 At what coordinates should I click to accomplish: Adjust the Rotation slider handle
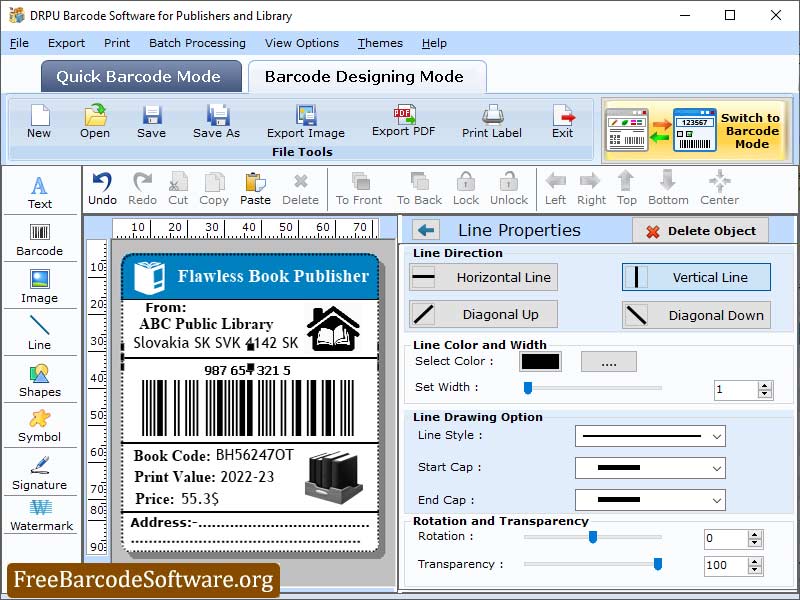[x=593, y=537]
